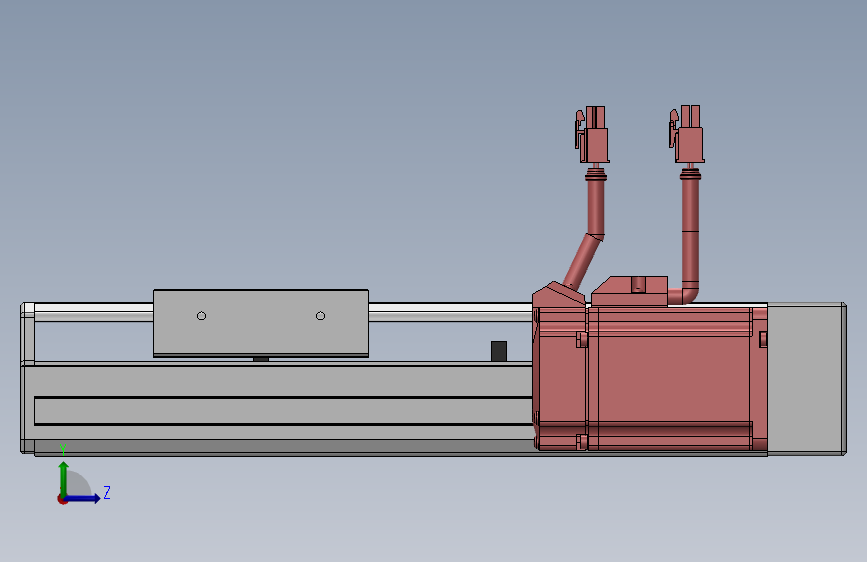Select the grey end cap right of the motor
The width and height of the screenshot is (867, 562).
807,379
